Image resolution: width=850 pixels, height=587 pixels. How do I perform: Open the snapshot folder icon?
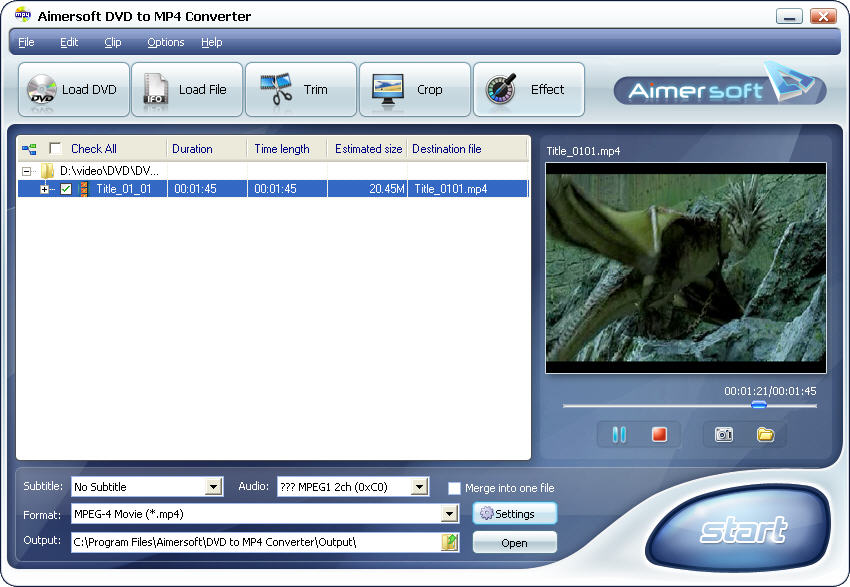[765, 434]
